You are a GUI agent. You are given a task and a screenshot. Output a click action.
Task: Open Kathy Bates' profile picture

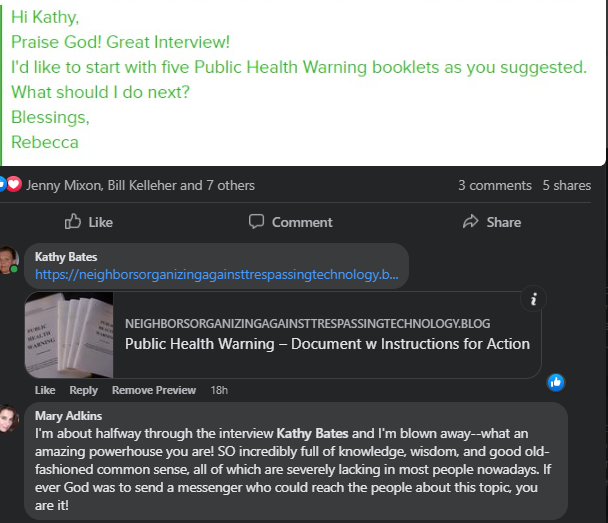[x=9, y=262]
